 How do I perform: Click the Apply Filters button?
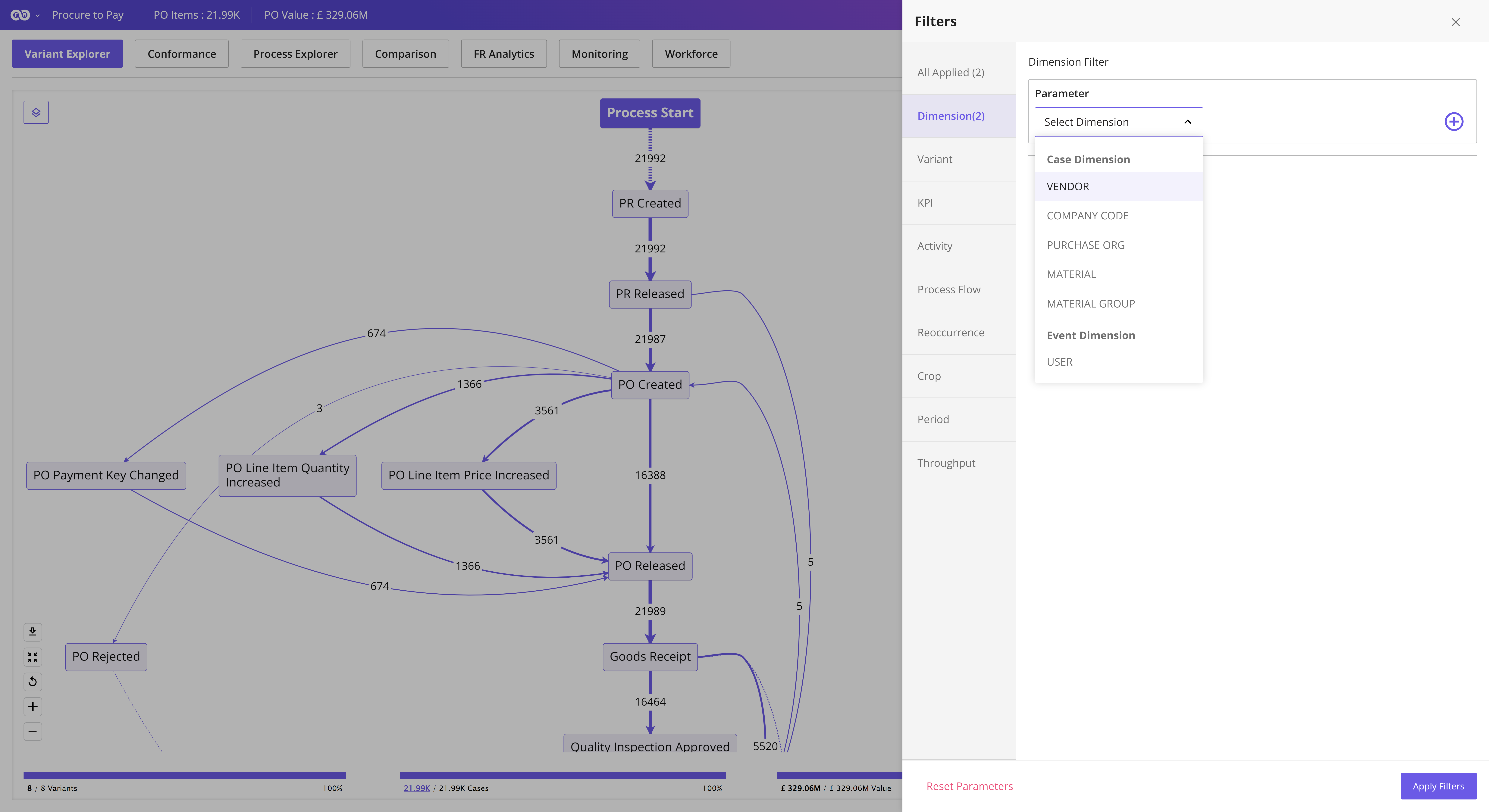point(1438,786)
